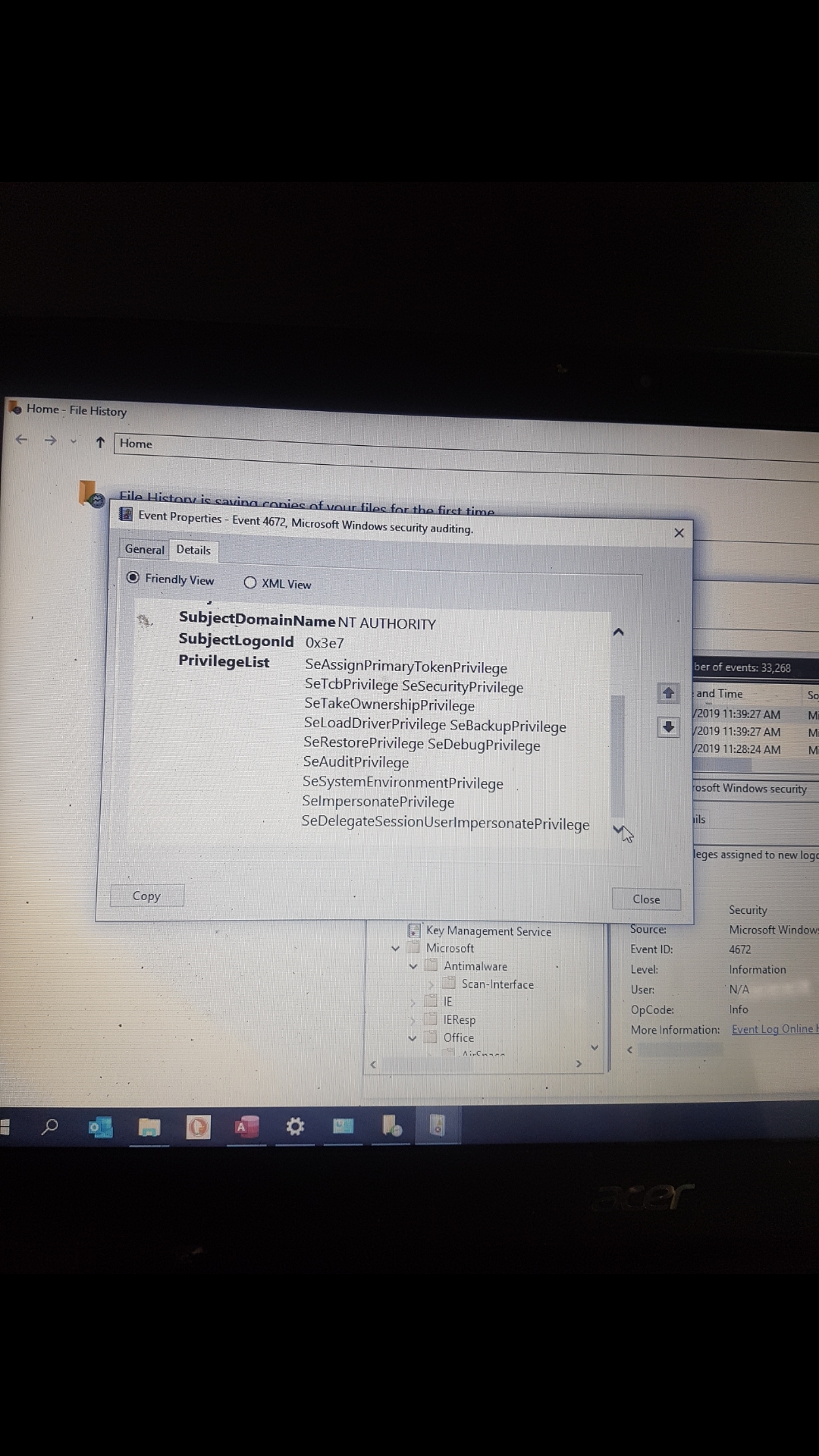Screen dimensions: 819x1456
Task: Click the taskbar search magnifier
Action: pos(49,1127)
